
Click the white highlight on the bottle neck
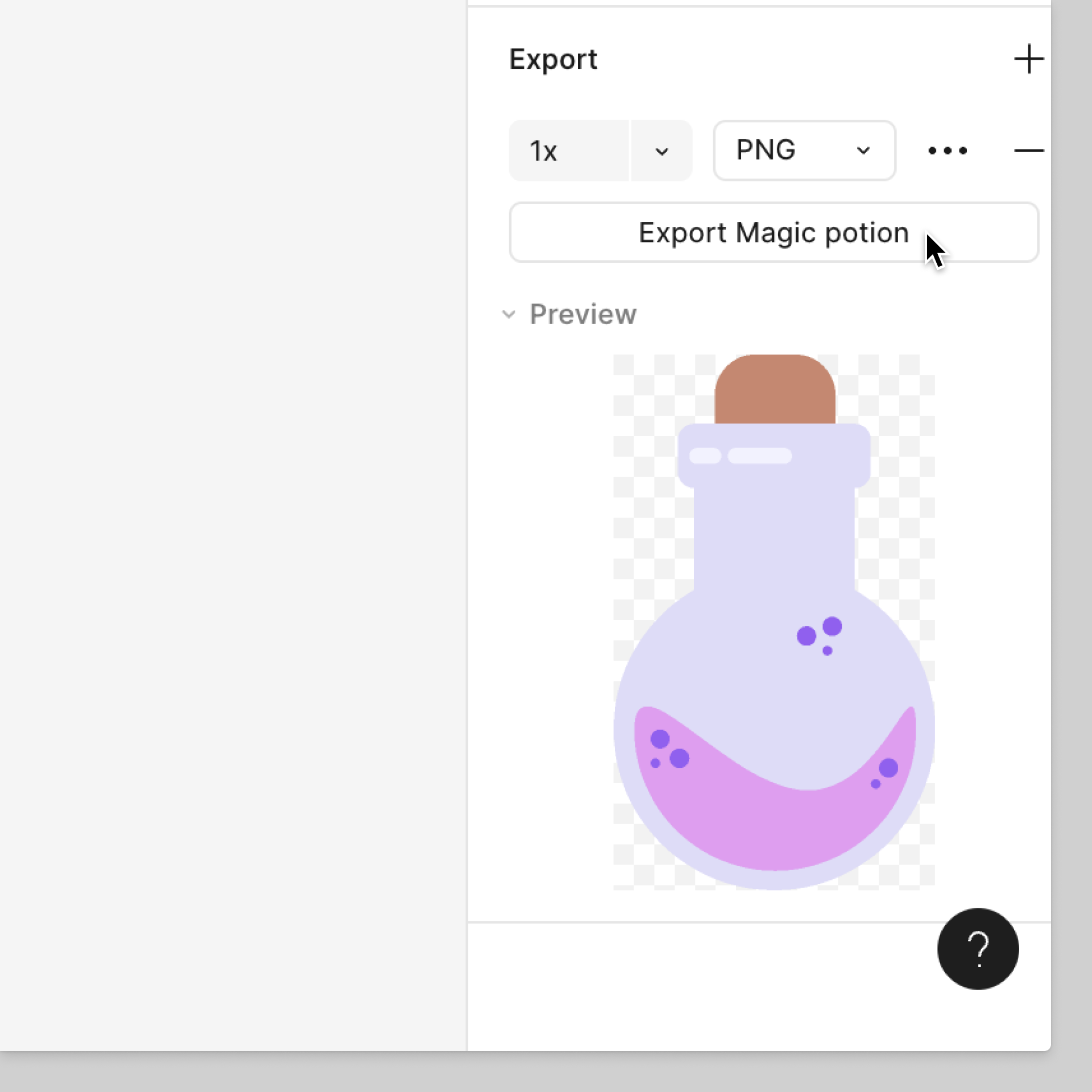tap(759, 456)
